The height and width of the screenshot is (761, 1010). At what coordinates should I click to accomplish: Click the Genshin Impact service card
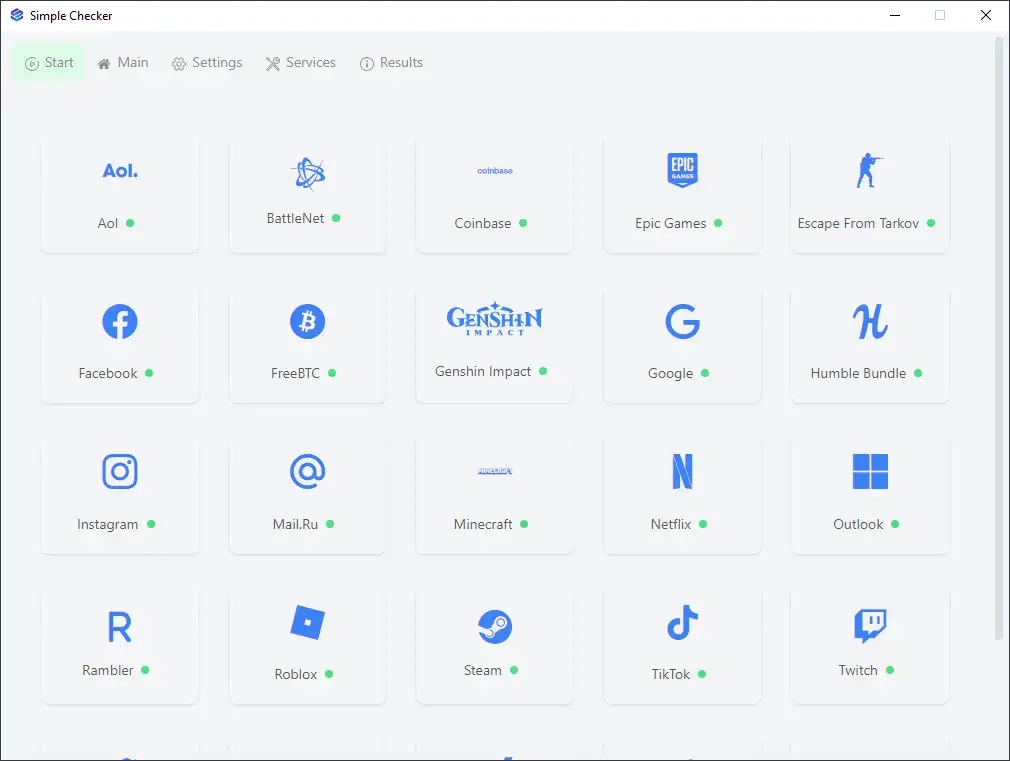pos(495,345)
